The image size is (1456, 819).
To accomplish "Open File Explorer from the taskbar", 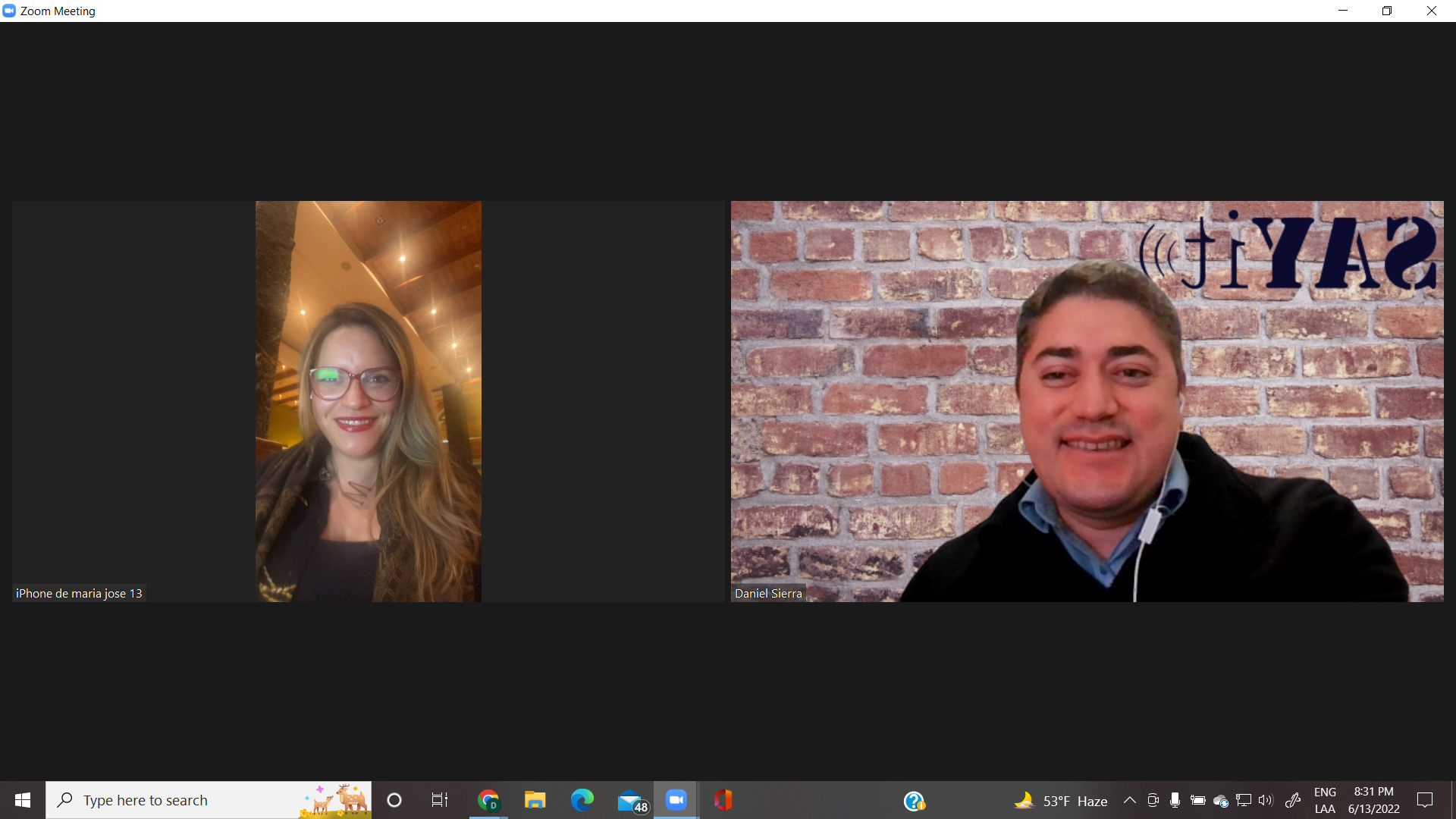I will click(x=535, y=800).
